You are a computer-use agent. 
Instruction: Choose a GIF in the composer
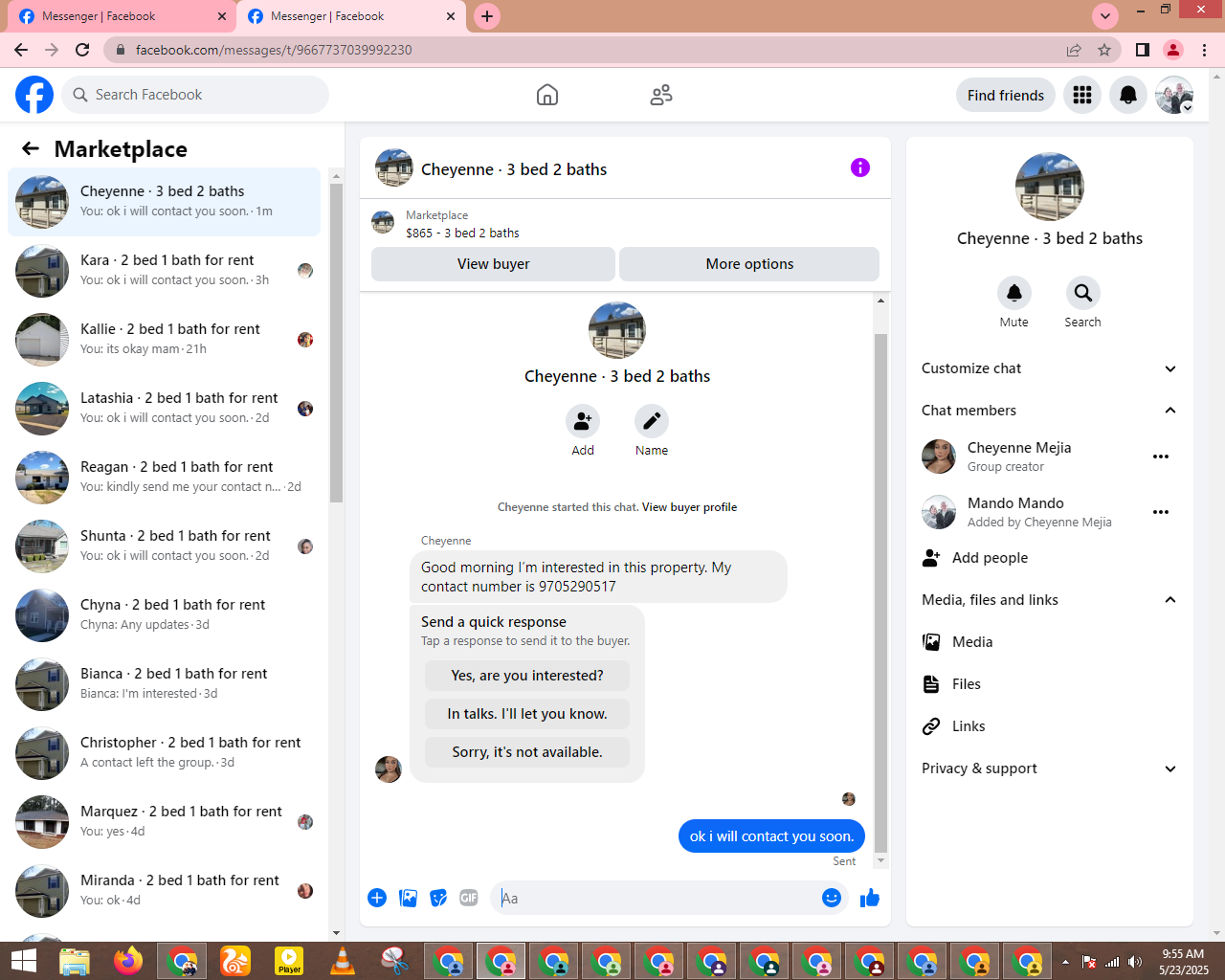coord(469,898)
